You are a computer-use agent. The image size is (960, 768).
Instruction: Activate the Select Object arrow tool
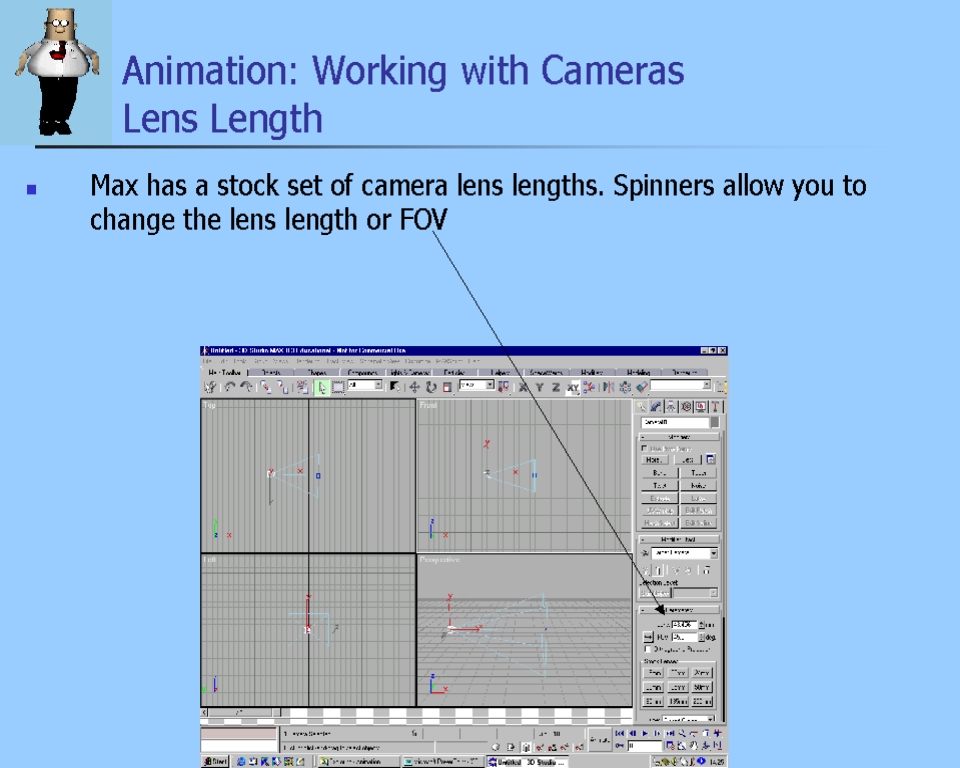point(323,386)
